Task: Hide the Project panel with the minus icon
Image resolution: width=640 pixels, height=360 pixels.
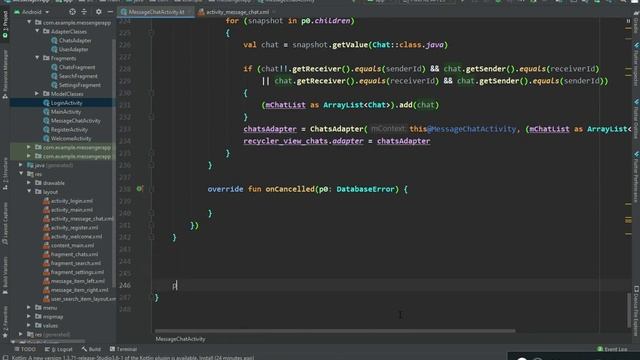Action: coord(110,12)
